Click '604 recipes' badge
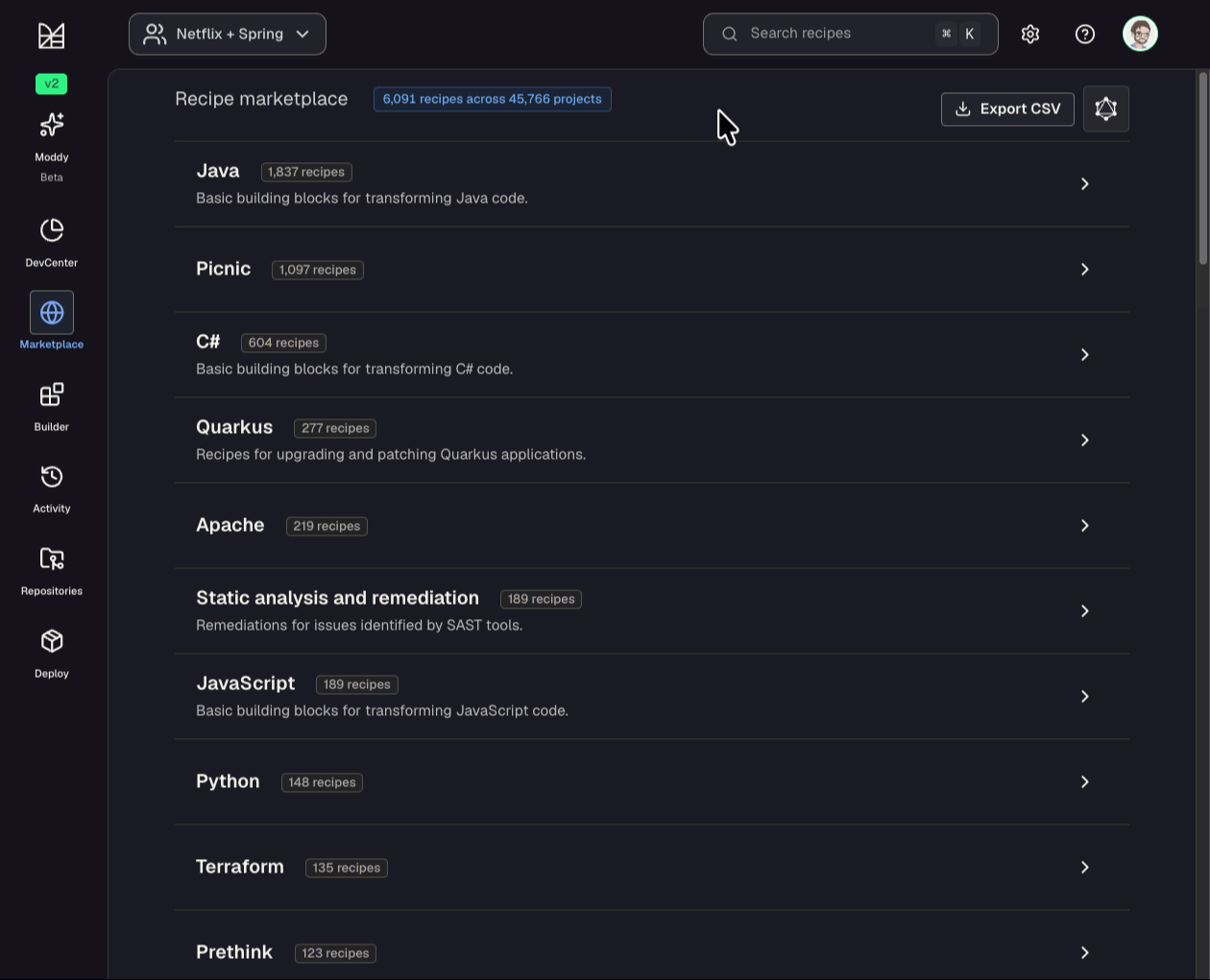 pyautogui.click(x=283, y=343)
